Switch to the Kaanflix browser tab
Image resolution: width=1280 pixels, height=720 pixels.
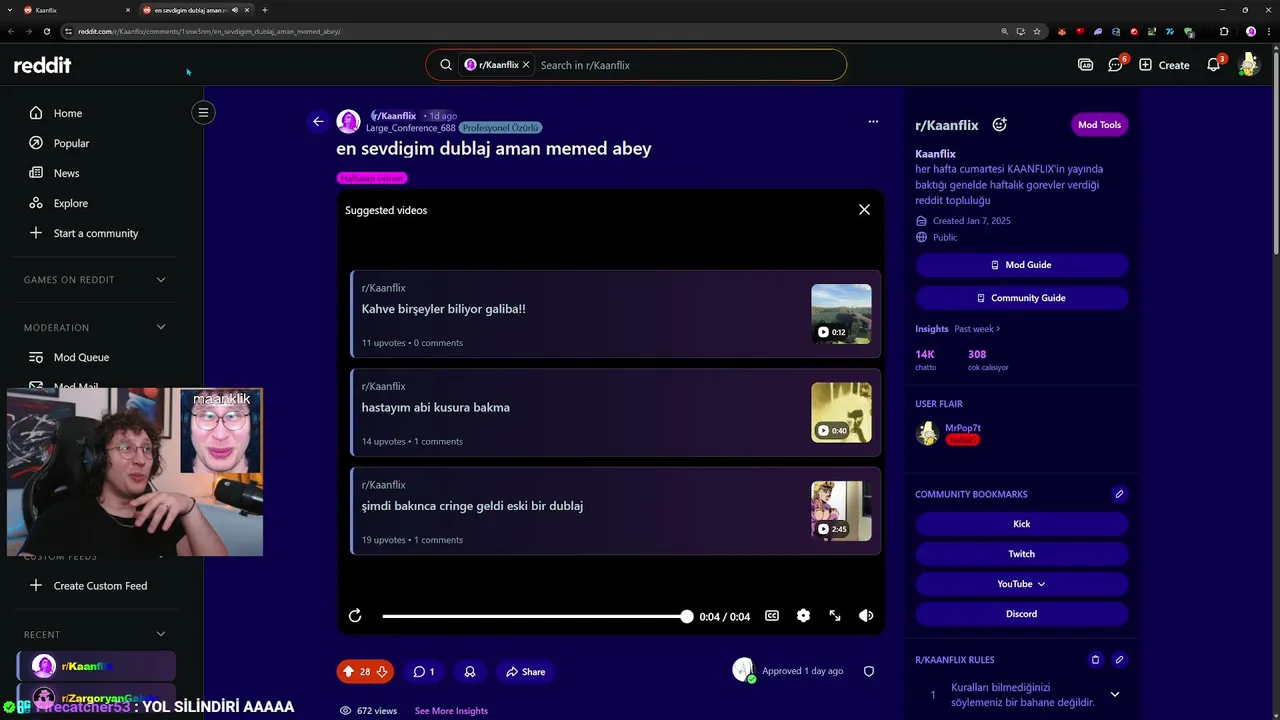point(75,10)
